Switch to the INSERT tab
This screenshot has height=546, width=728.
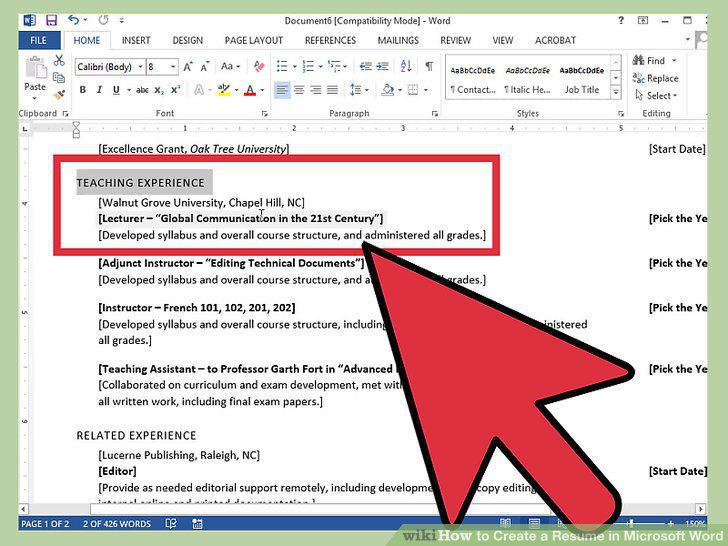[x=136, y=40]
